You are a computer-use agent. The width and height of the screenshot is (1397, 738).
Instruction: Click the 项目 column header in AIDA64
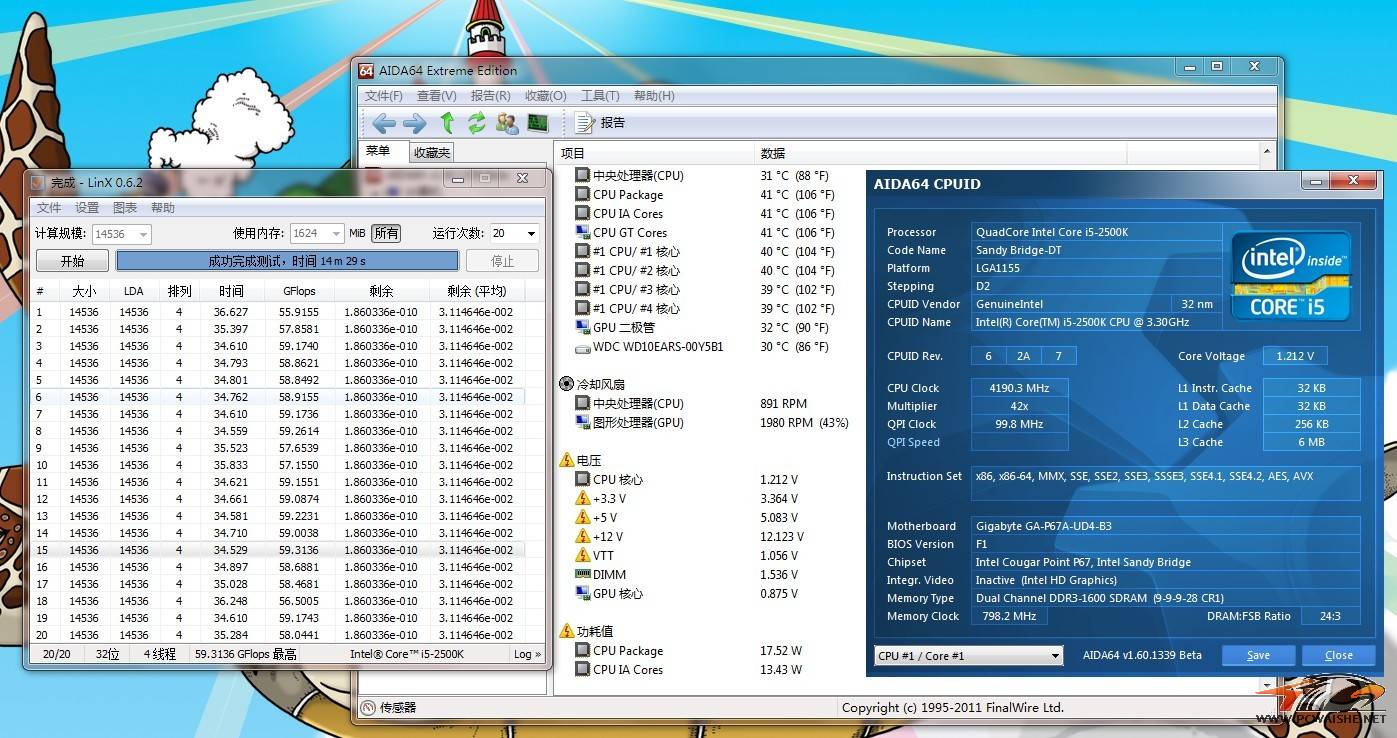tap(654, 153)
